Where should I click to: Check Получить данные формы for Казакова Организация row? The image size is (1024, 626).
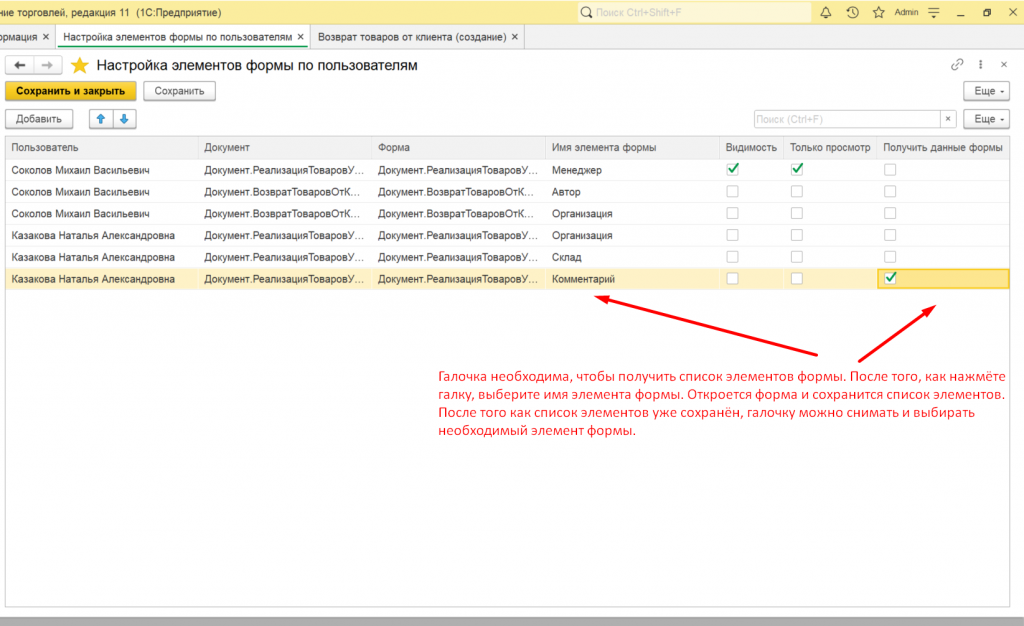(889, 235)
